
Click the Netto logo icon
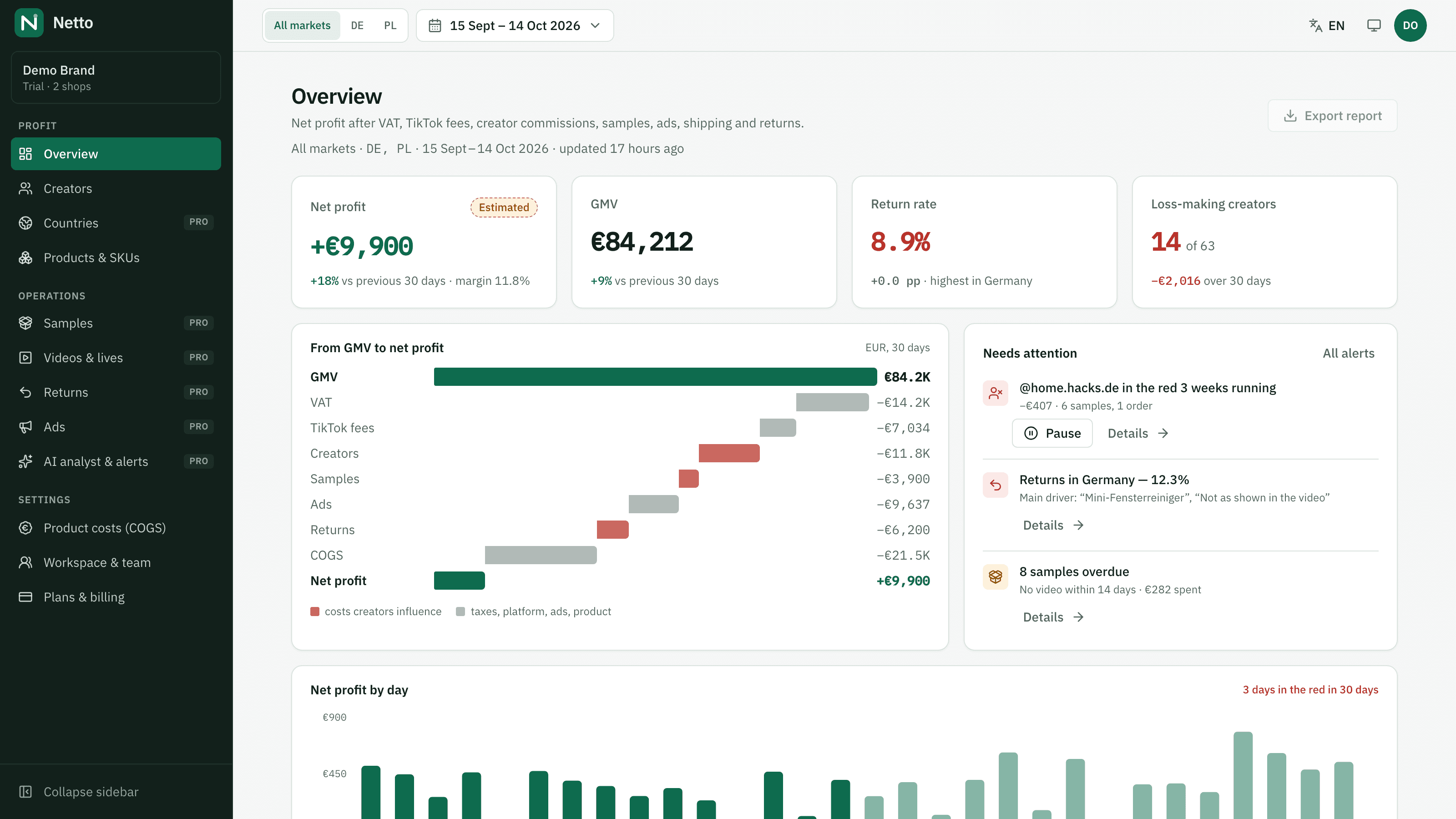pos(29,23)
